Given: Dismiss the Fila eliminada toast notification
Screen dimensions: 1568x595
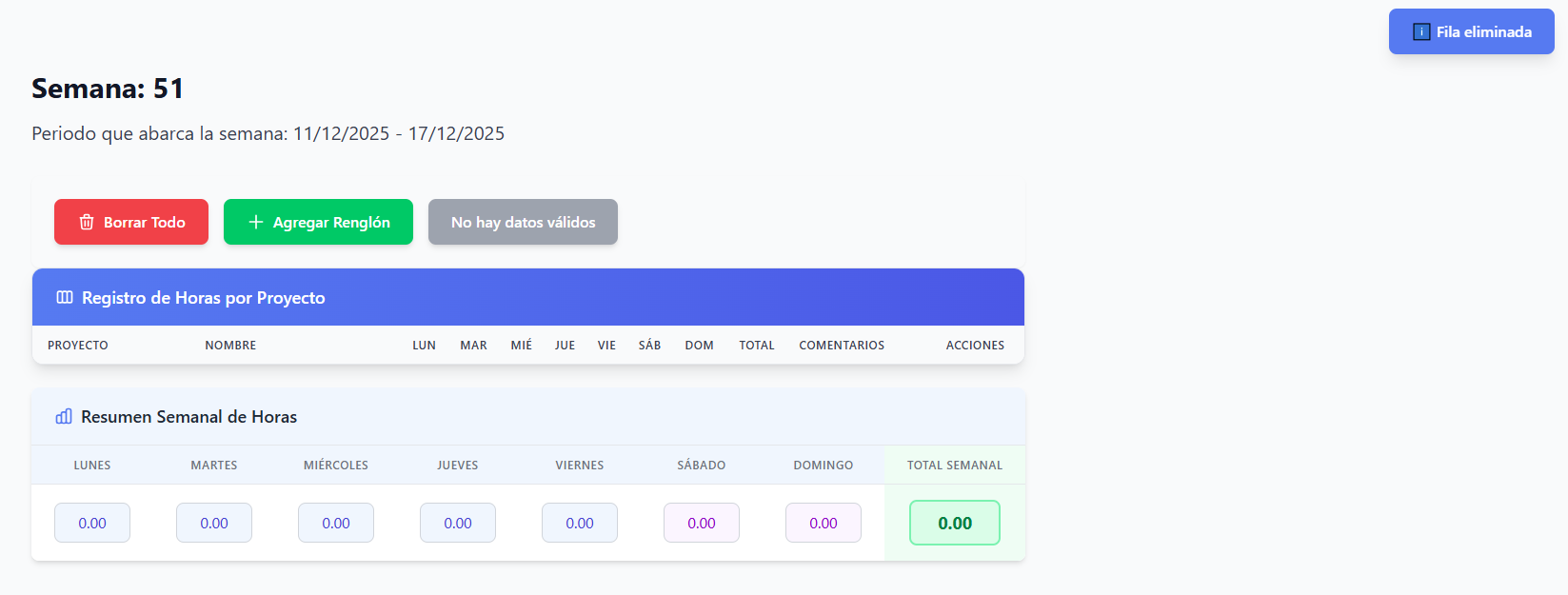Looking at the screenshot, I should coord(1471,31).
